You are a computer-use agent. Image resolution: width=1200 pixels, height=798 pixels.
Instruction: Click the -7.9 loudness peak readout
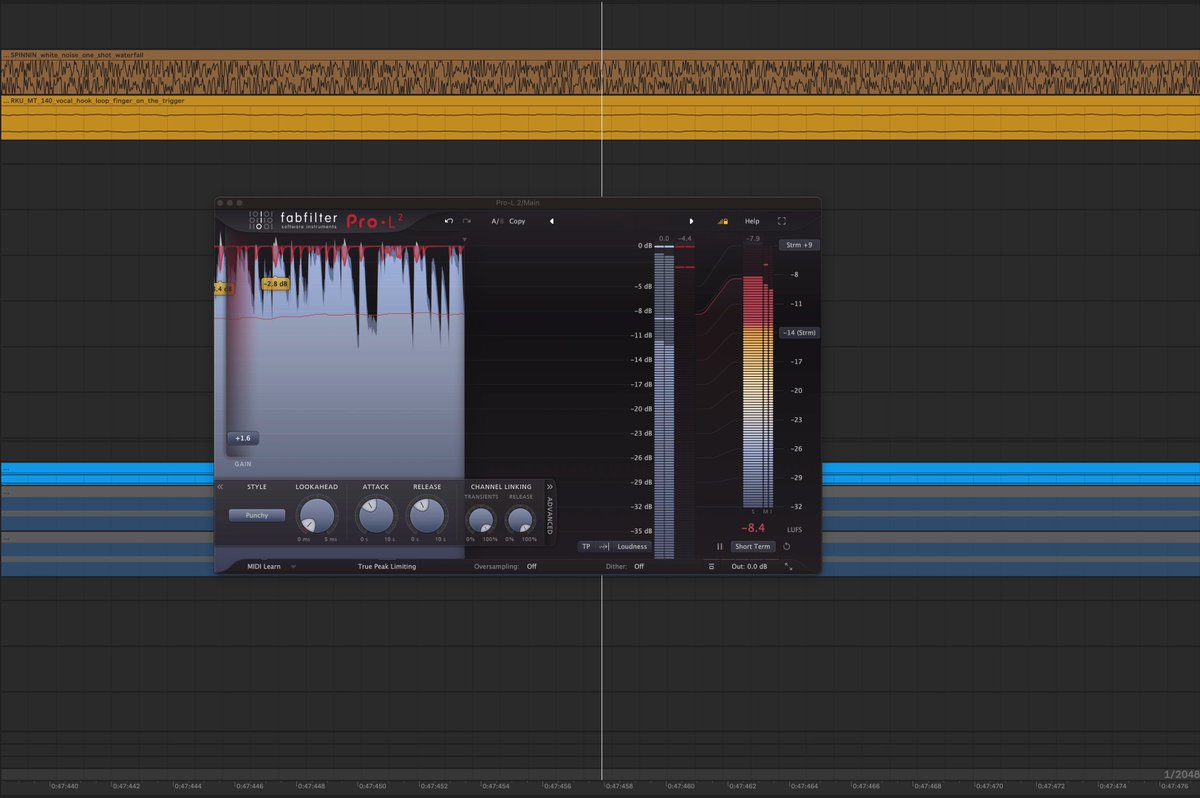click(754, 238)
